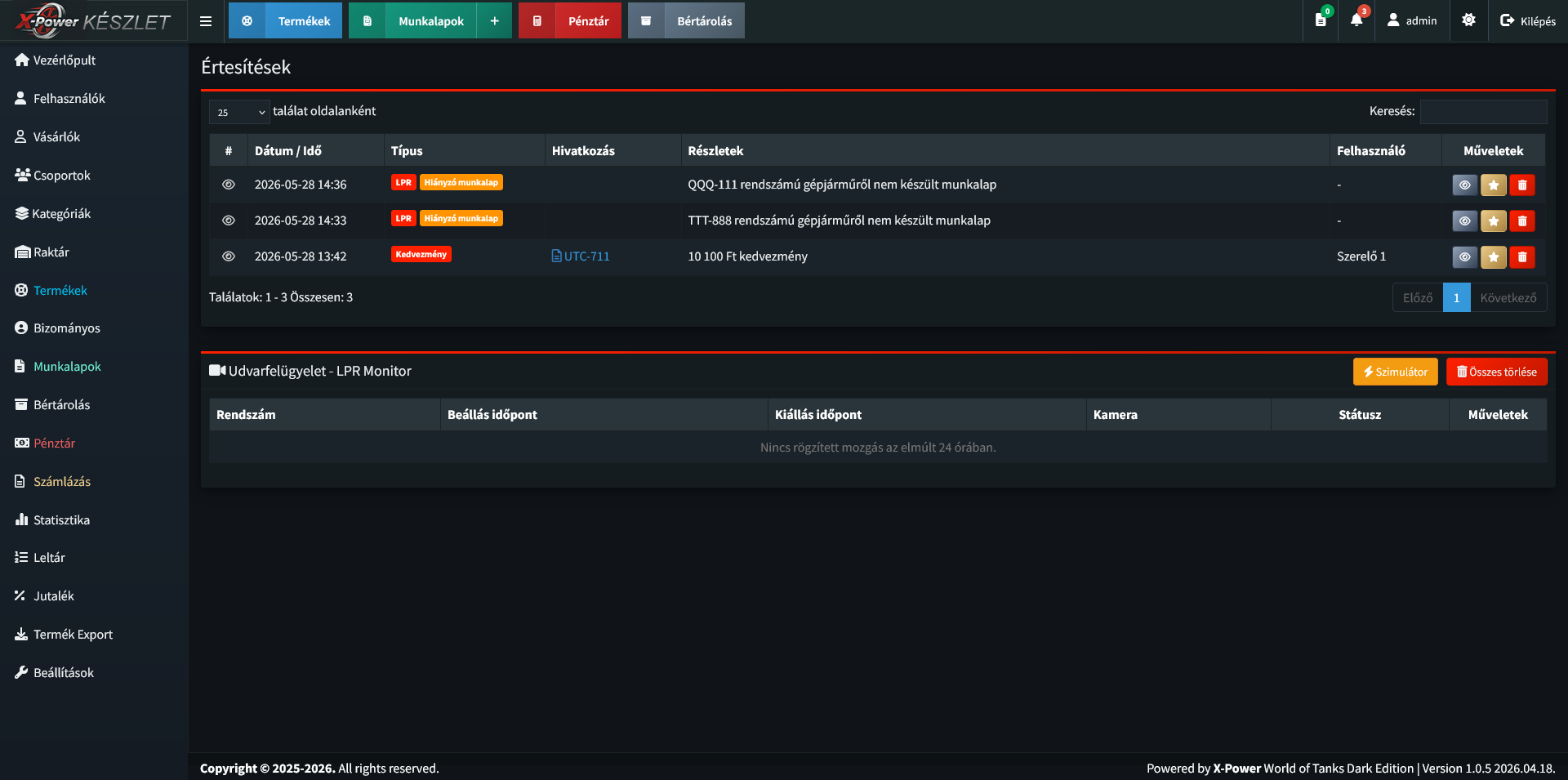1568x780 pixels.
Task: Delete the QQQ-111 notification with trash icon
Action: tap(1522, 185)
